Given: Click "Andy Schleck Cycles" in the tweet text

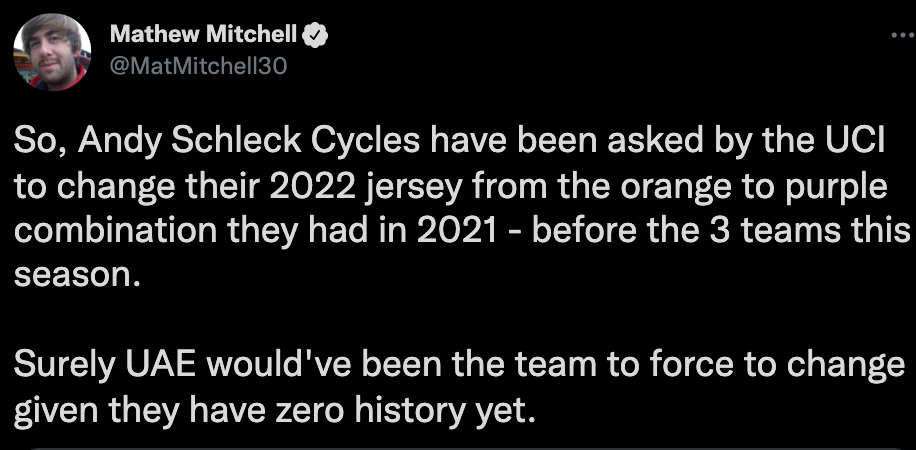Looking at the screenshot, I should 248,141.
